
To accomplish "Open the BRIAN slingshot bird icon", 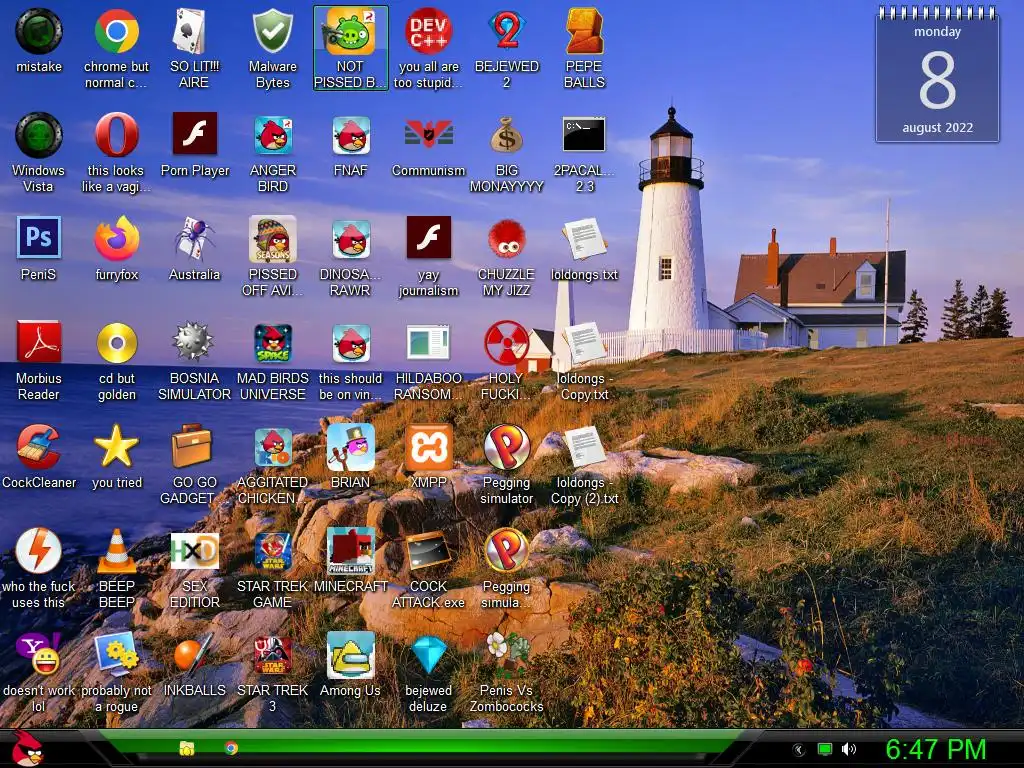I will [x=351, y=447].
